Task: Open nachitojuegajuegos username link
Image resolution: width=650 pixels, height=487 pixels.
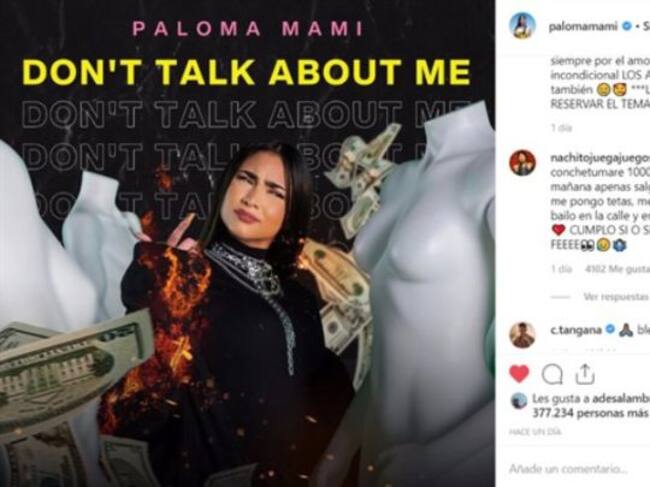Action: click(599, 158)
